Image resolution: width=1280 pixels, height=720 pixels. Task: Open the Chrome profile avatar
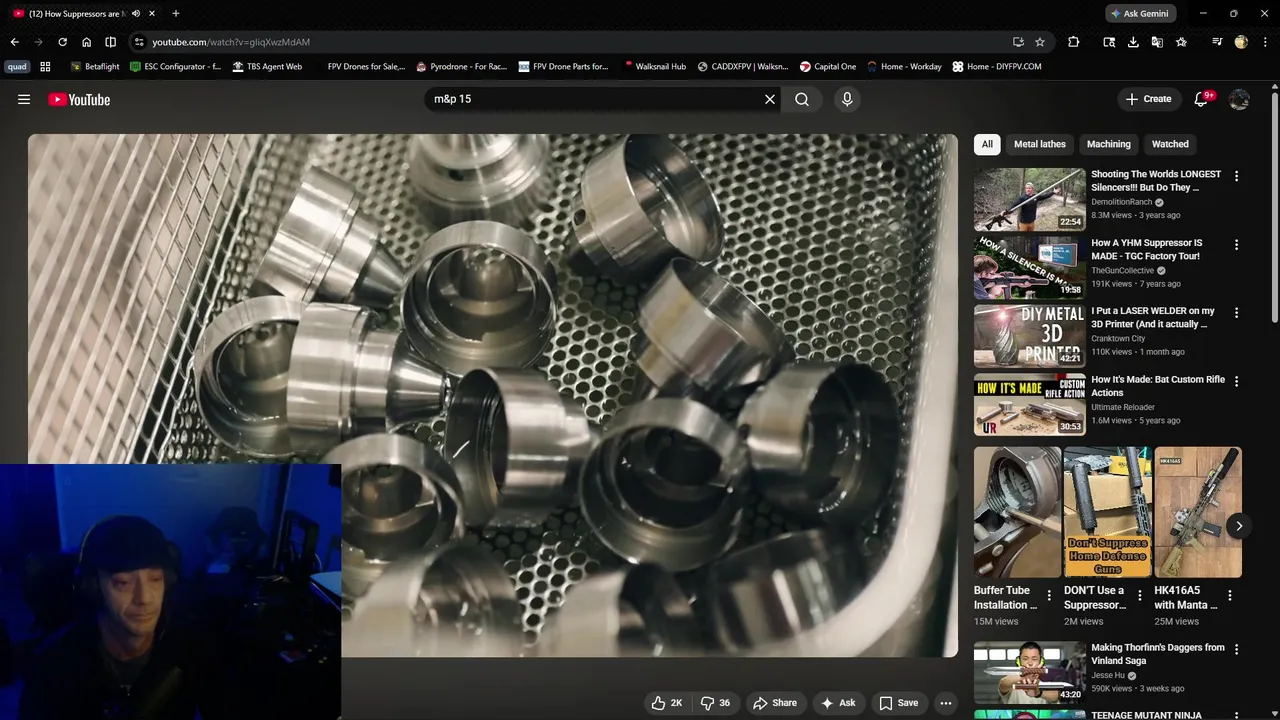(1241, 42)
